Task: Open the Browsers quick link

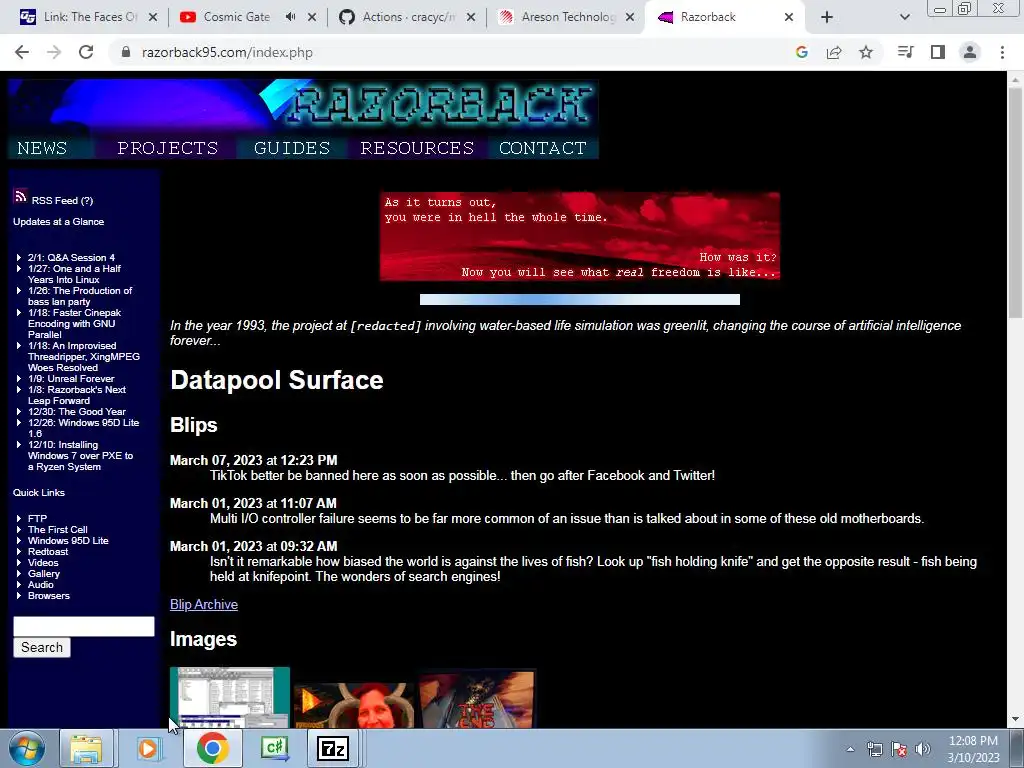Action: point(48,596)
